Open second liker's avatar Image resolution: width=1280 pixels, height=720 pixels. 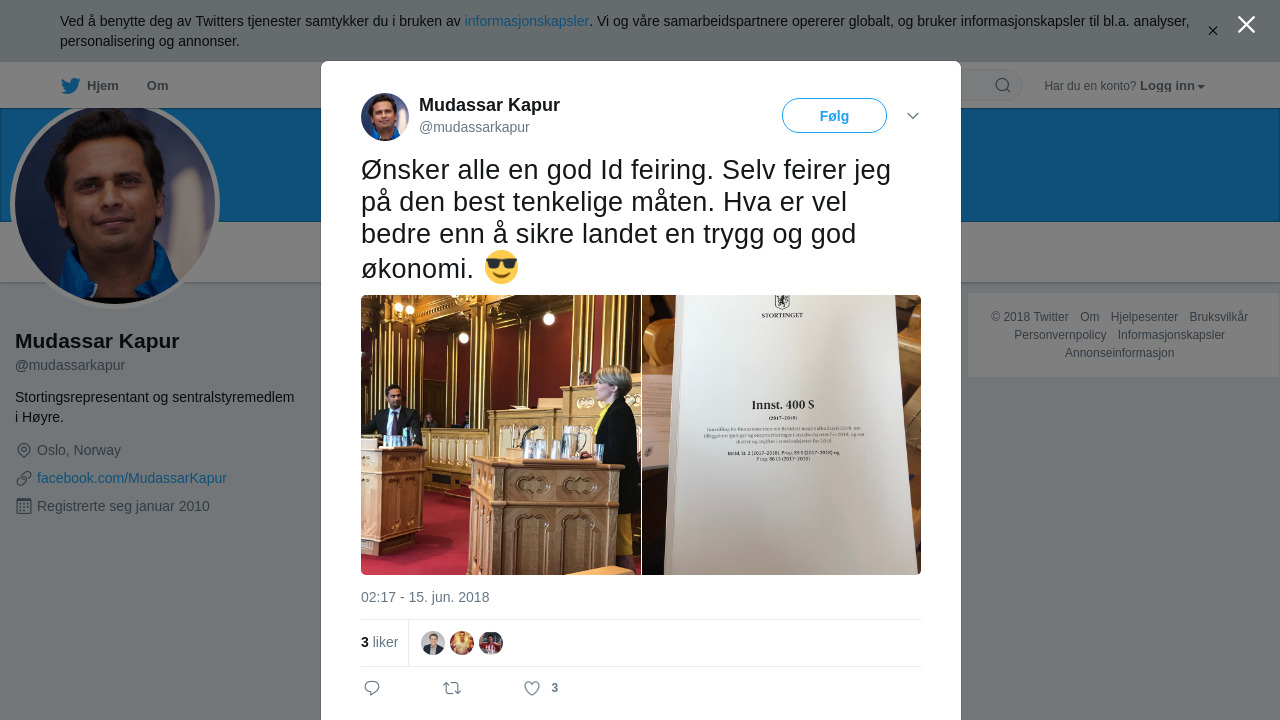[x=462, y=643]
